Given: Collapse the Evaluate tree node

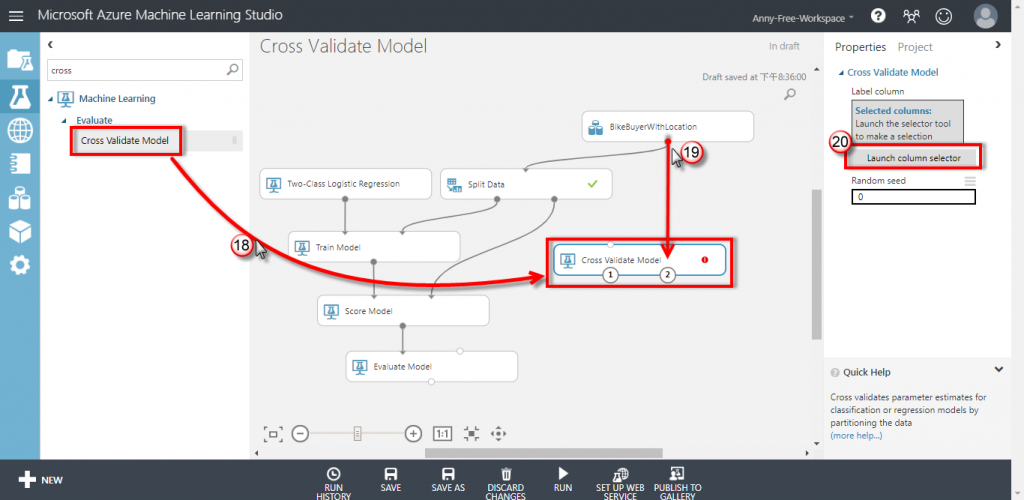Looking at the screenshot, I should point(64,121).
